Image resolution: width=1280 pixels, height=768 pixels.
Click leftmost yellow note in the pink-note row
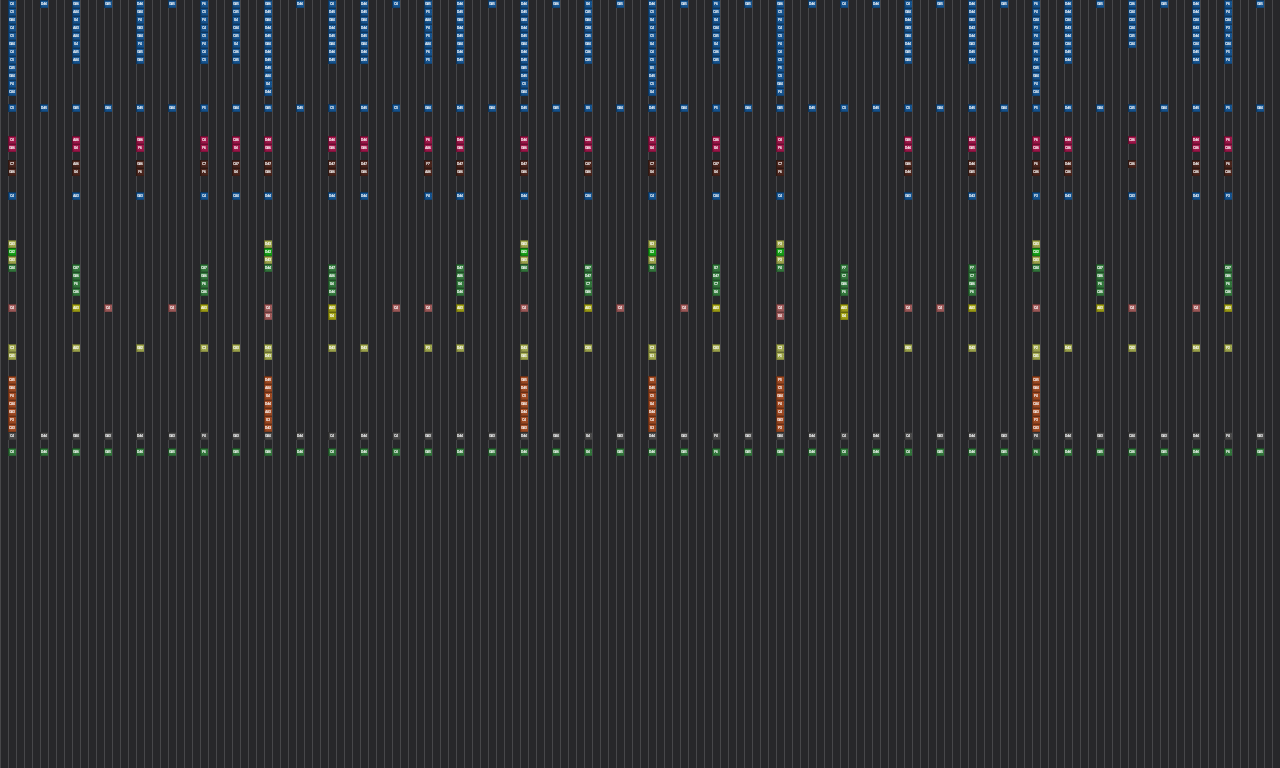[x=76, y=308]
